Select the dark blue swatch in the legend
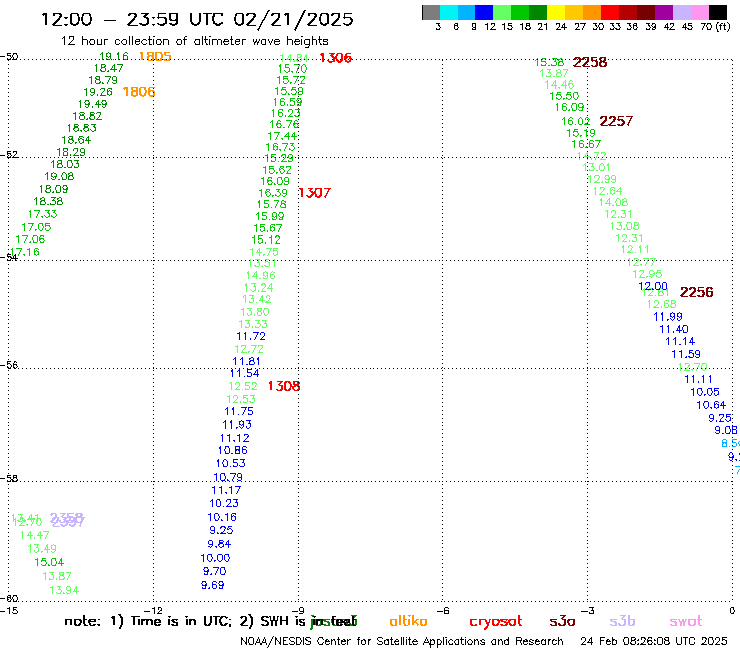The width and height of the screenshot is (740, 650). pyautogui.click(x=485, y=12)
